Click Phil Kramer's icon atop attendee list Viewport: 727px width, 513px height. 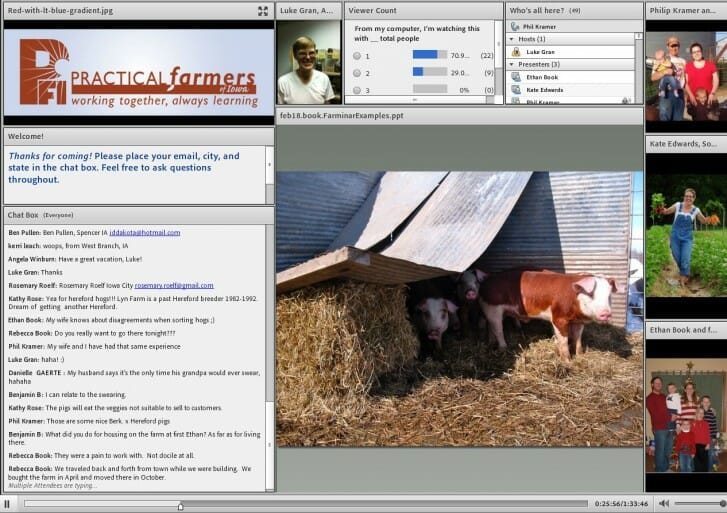point(515,26)
